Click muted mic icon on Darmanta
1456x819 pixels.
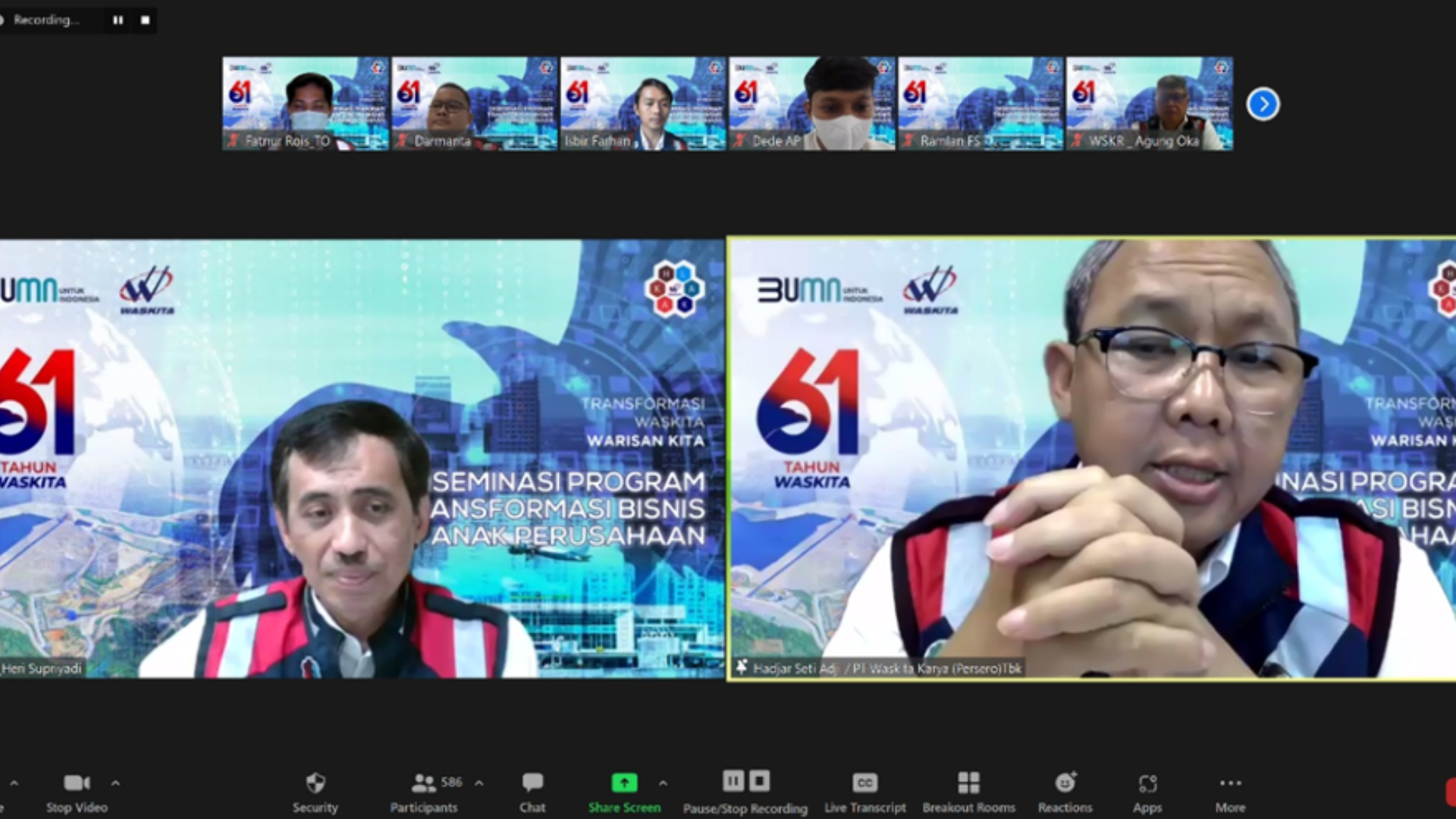point(403,140)
